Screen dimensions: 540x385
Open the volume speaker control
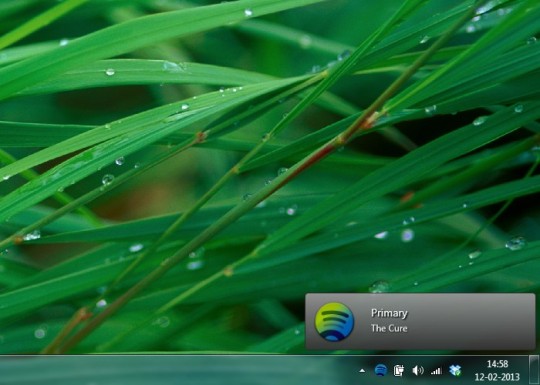click(x=418, y=371)
